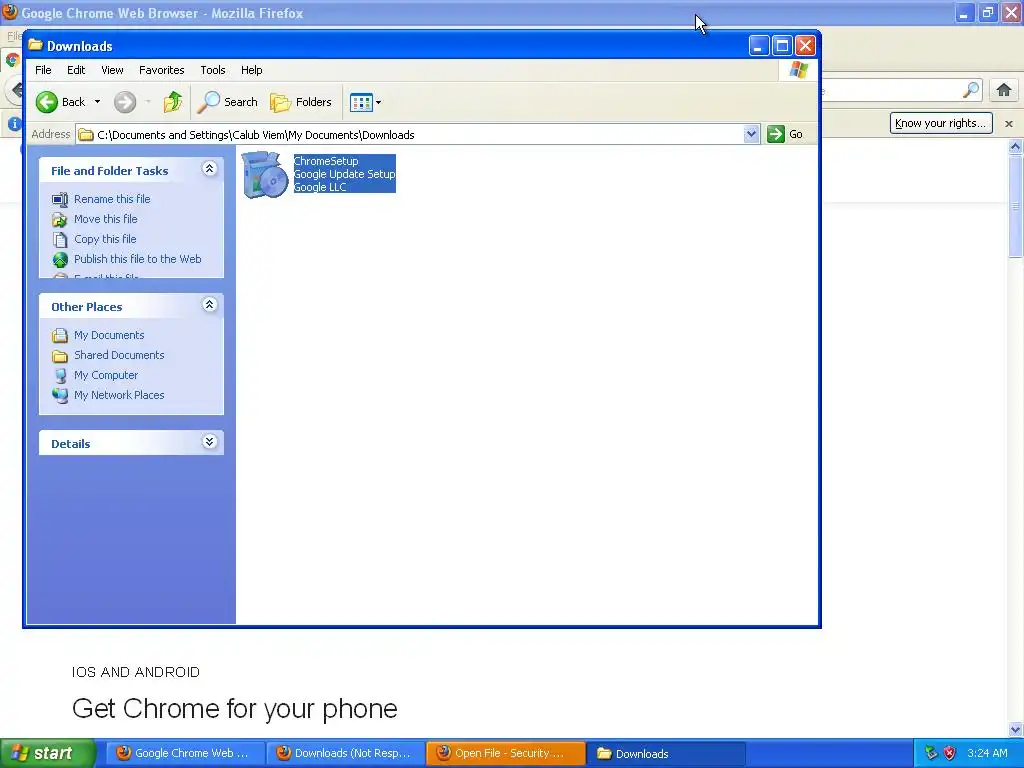Viewport: 1024px width, 768px height.
Task: Expand the address bar dropdown
Action: pyautogui.click(x=751, y=134)
